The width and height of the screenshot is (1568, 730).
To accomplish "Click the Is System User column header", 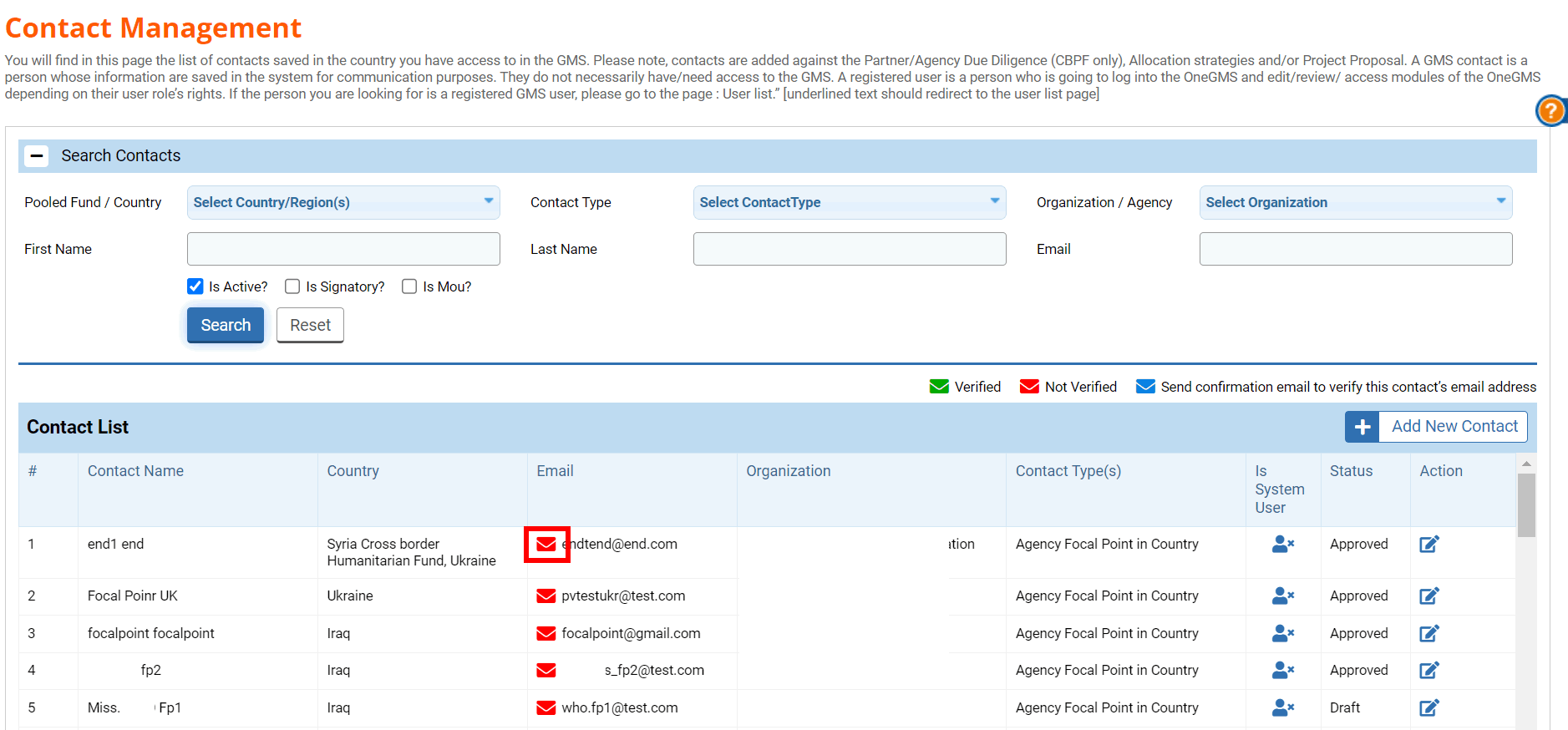I will tap(1279, 489).
